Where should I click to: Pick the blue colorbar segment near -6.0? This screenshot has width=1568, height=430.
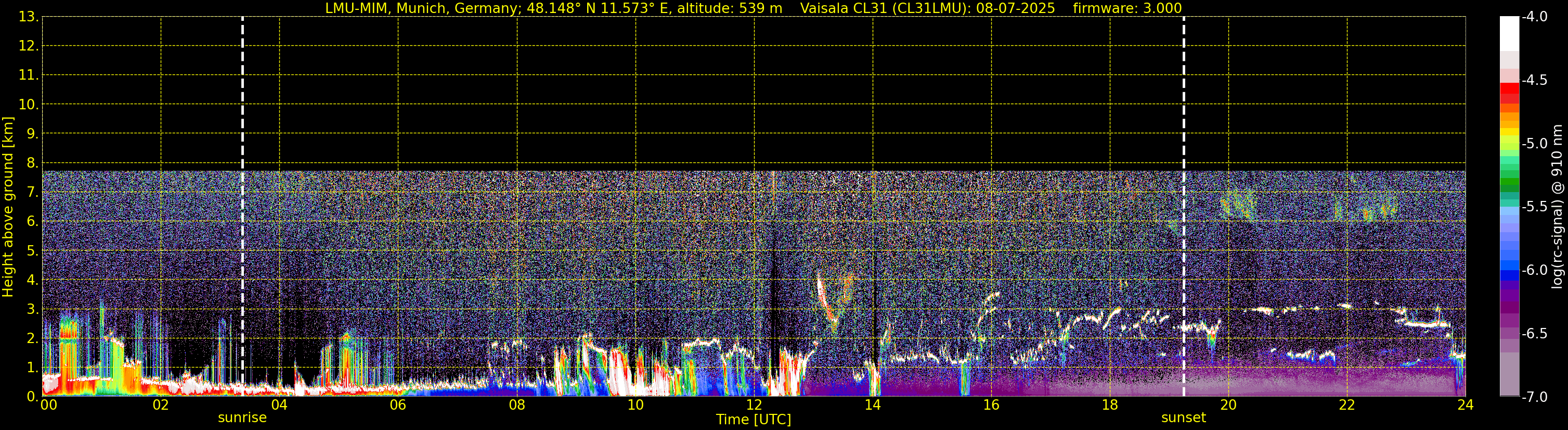tap(1509, 268)
